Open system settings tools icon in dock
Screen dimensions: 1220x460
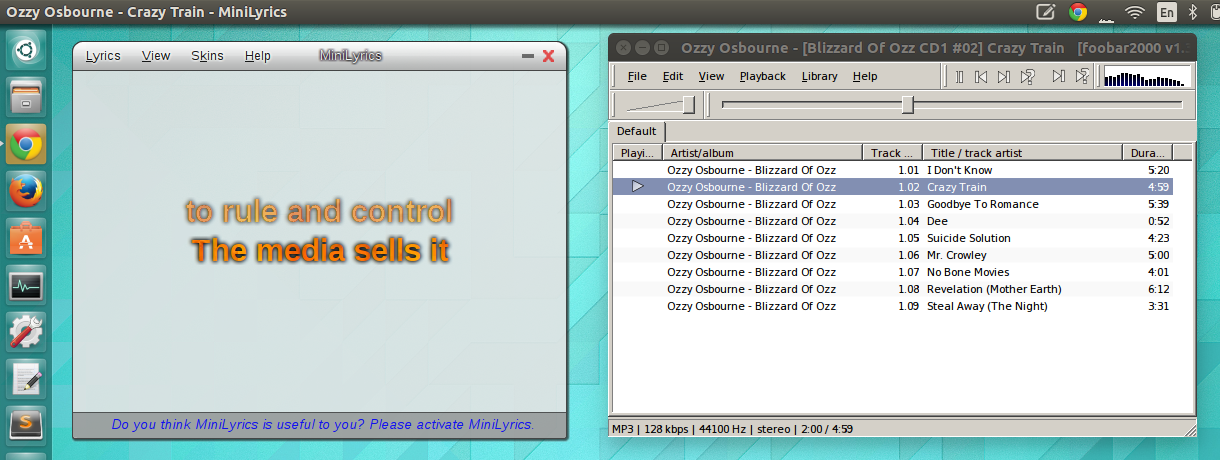click(26, 334)
